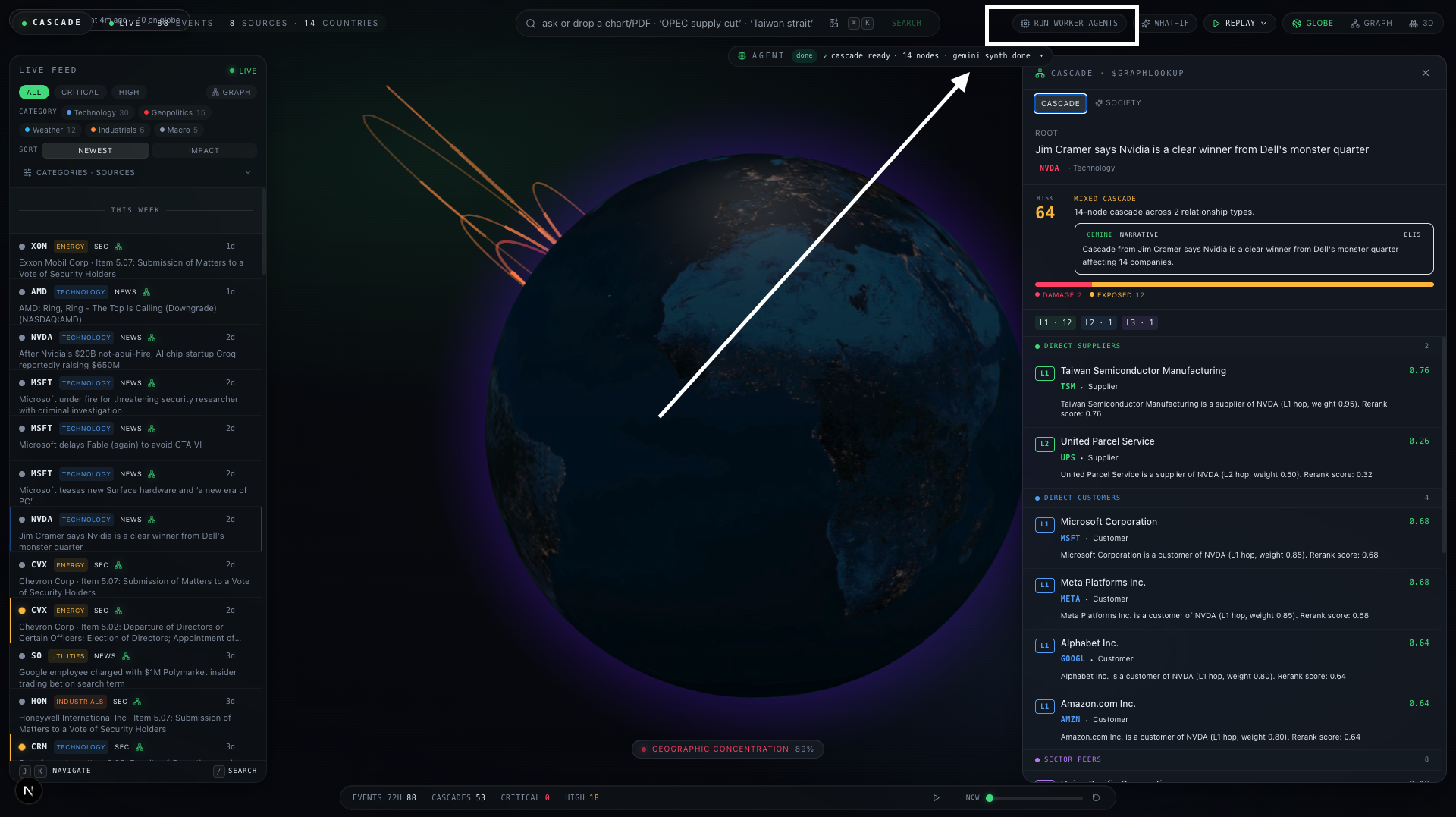Toggle the ELI5 narrative mode
The height and width of the screenshot is (817, 1456).
(x=1412, y=235)
